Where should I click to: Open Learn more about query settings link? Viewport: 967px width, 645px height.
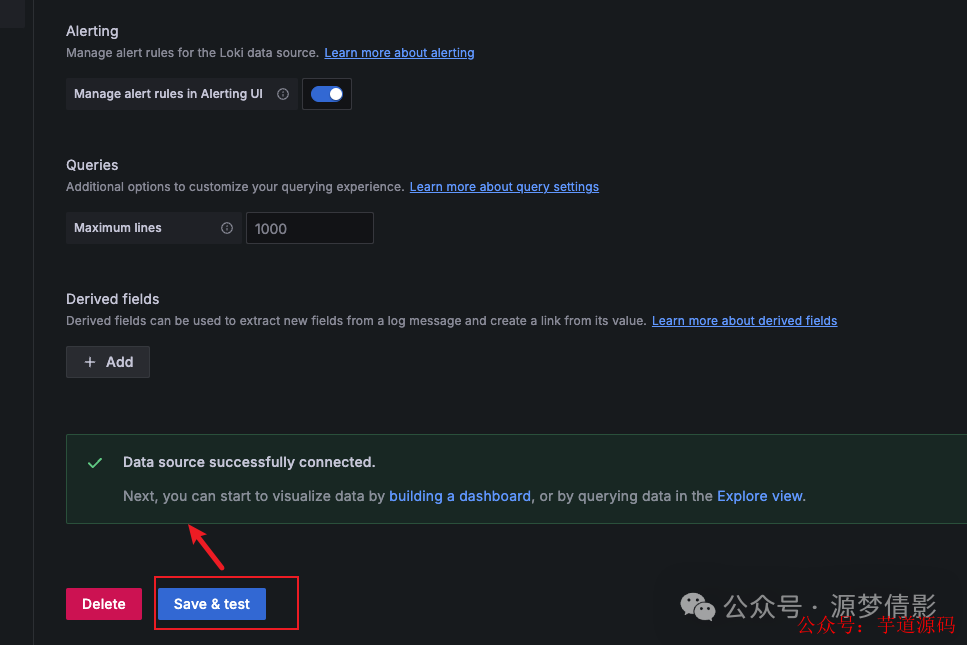(504, 187)
